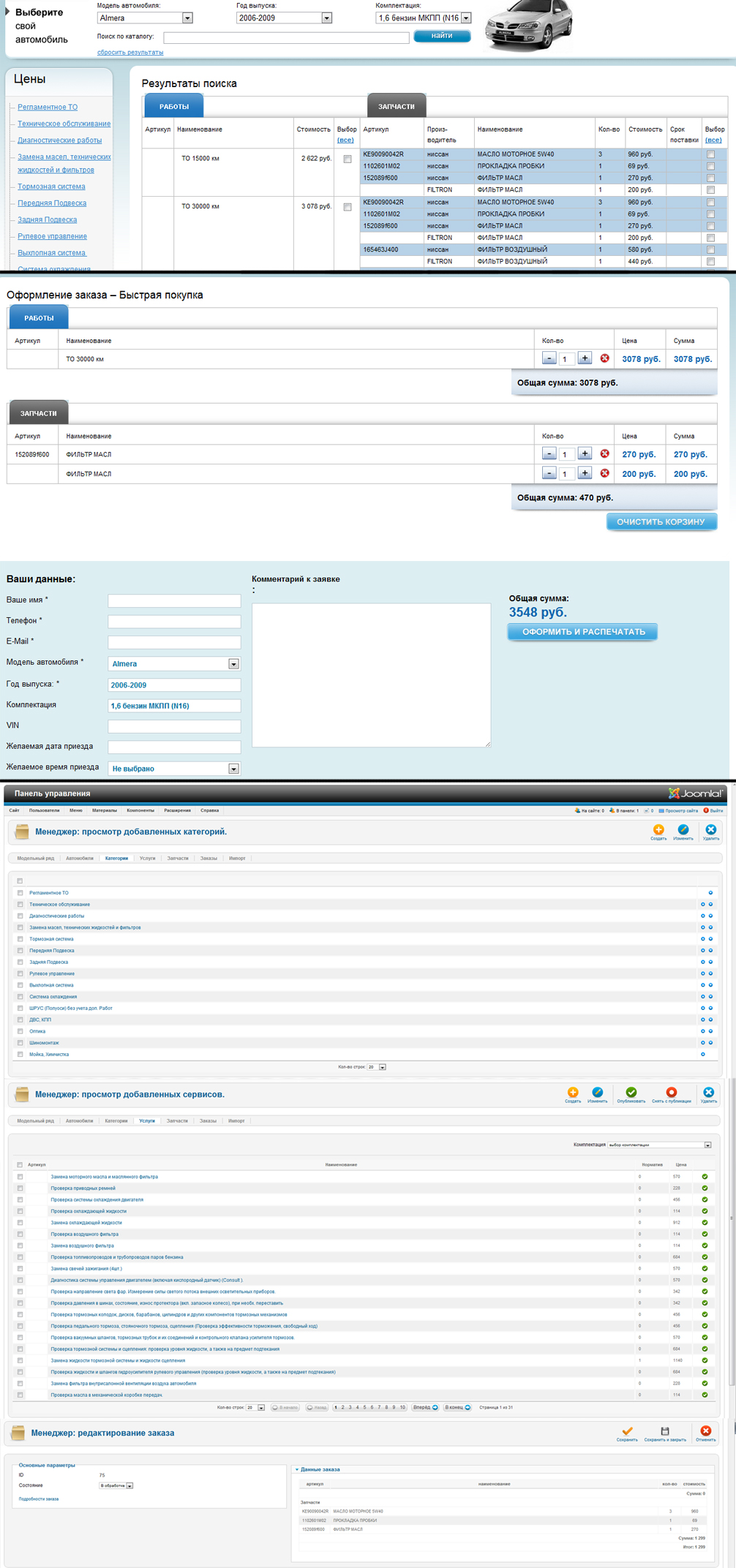
Task: Click ОФОРМИТЬ И РАСПЕЧАТАТЬ button
Action: point(583,632)
